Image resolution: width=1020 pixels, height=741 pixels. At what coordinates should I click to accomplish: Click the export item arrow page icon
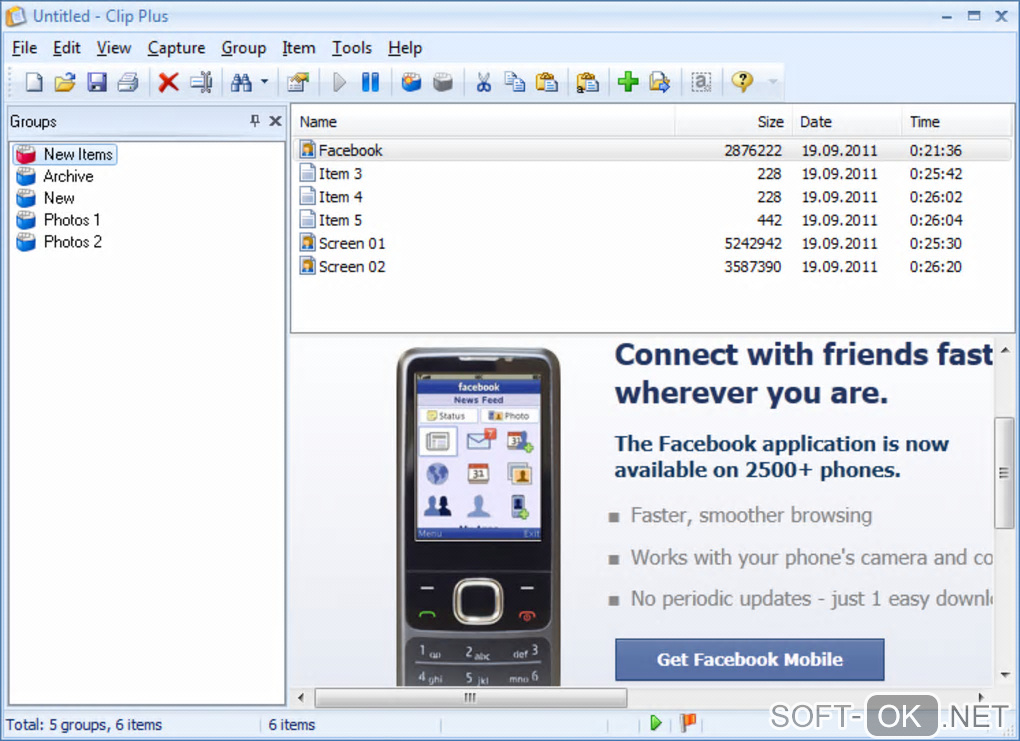(660, 82)
